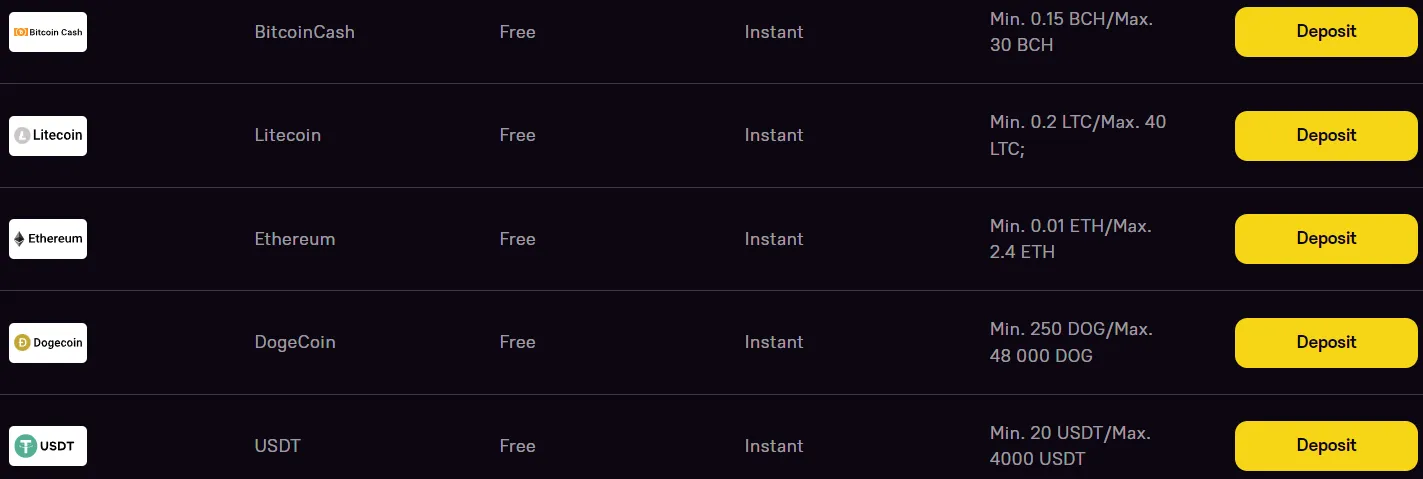Select the Ethereum method name text
1423x479 pixels.
pyautogui.click(x=295, y=239)
